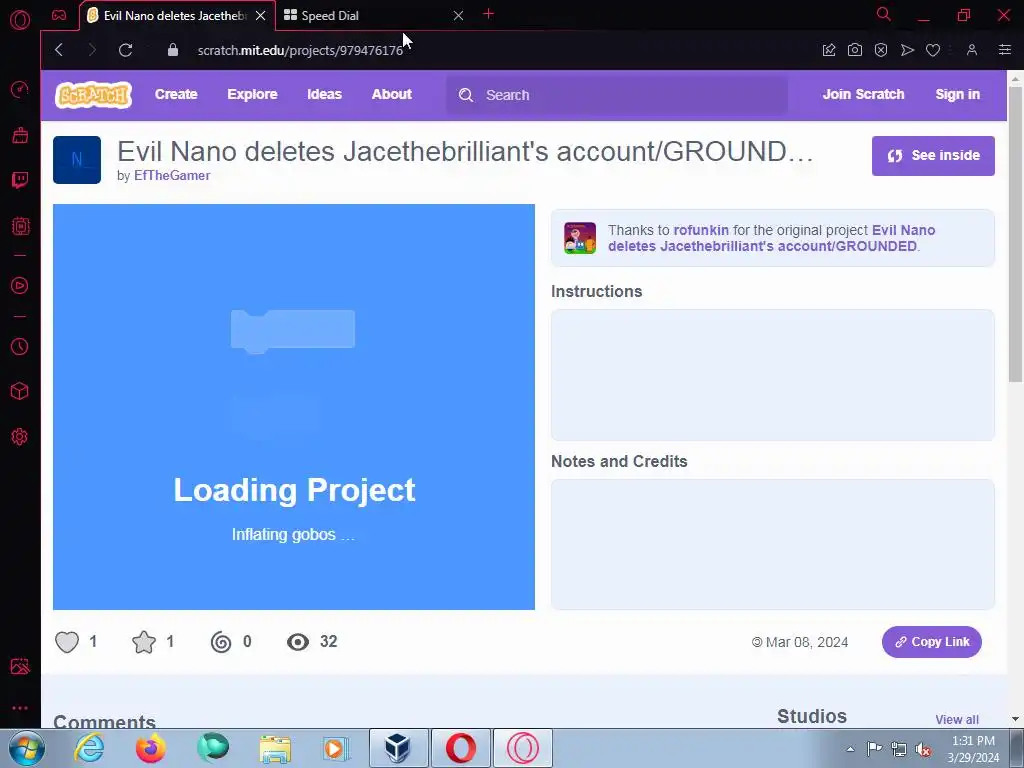This screenshot has width=1024, height=768.
Task: Bookmark page with the heart icon in address bar
Action: [933, 50]
